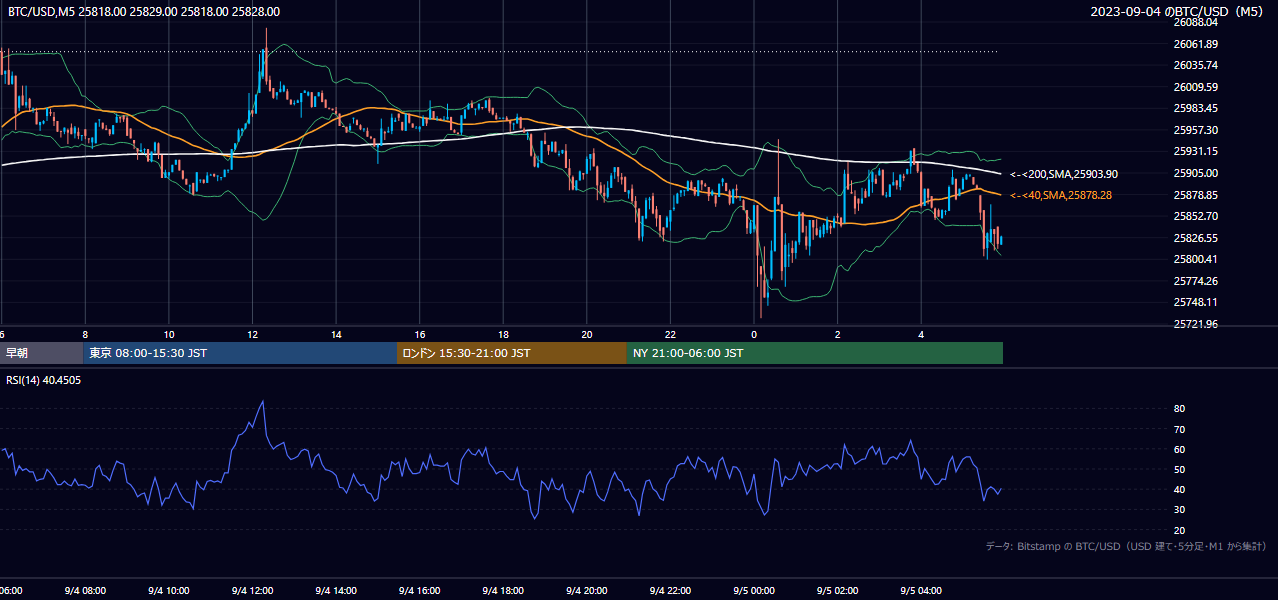Click hour label 22 under the price chart
Screen dimensions: 1278x600
(671, 334)
